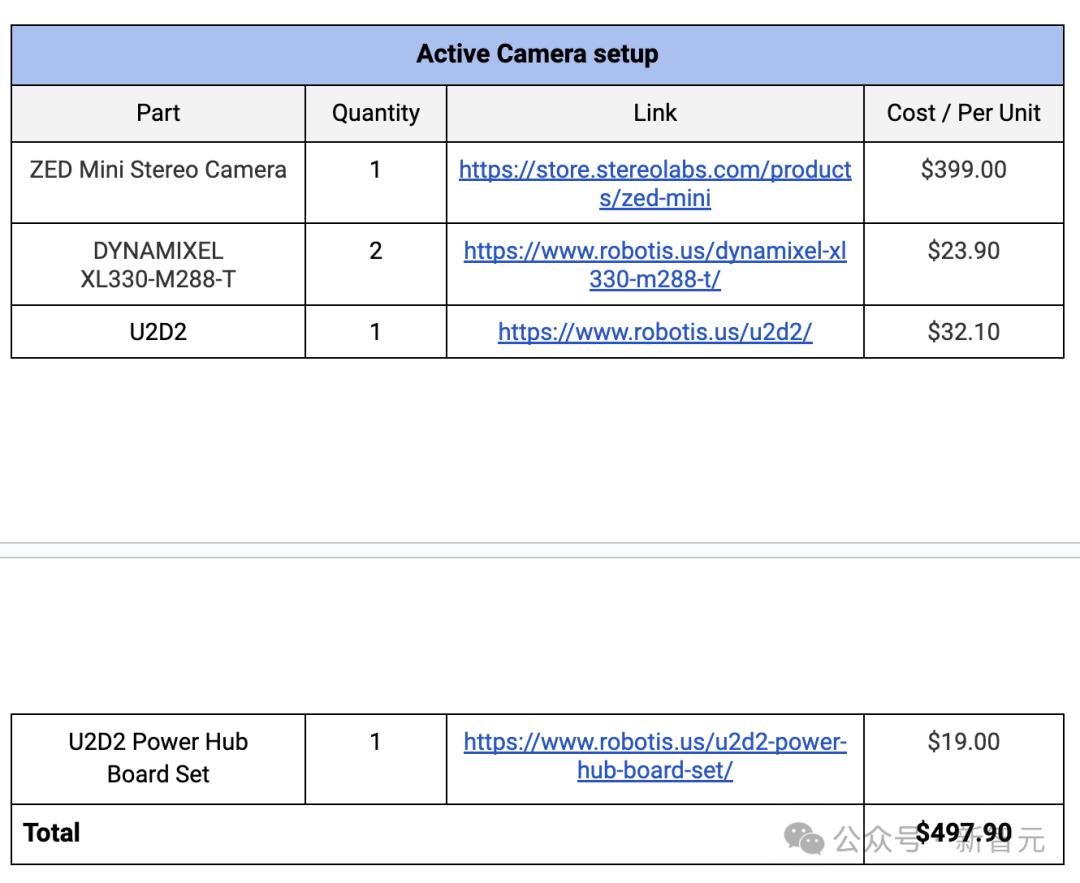Viewport: 1080px width, 883px height.
Task: Open the u2d2-power-hub-board-set link
Action: click(x=654, y=756)
